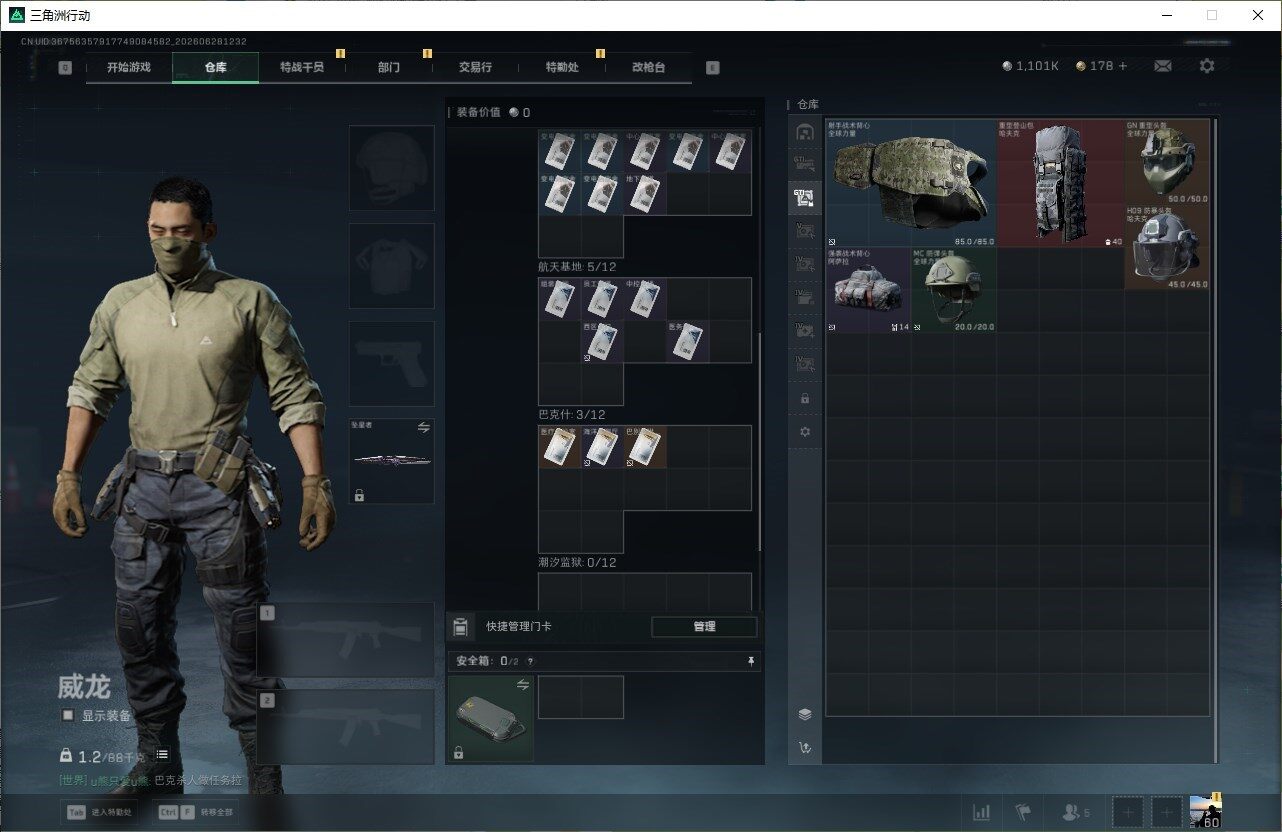Image resolution: width=1282 pixels, height=832 pixels.
Task: Click the stats bar chart icon
Action: click(x=982, y=812)
